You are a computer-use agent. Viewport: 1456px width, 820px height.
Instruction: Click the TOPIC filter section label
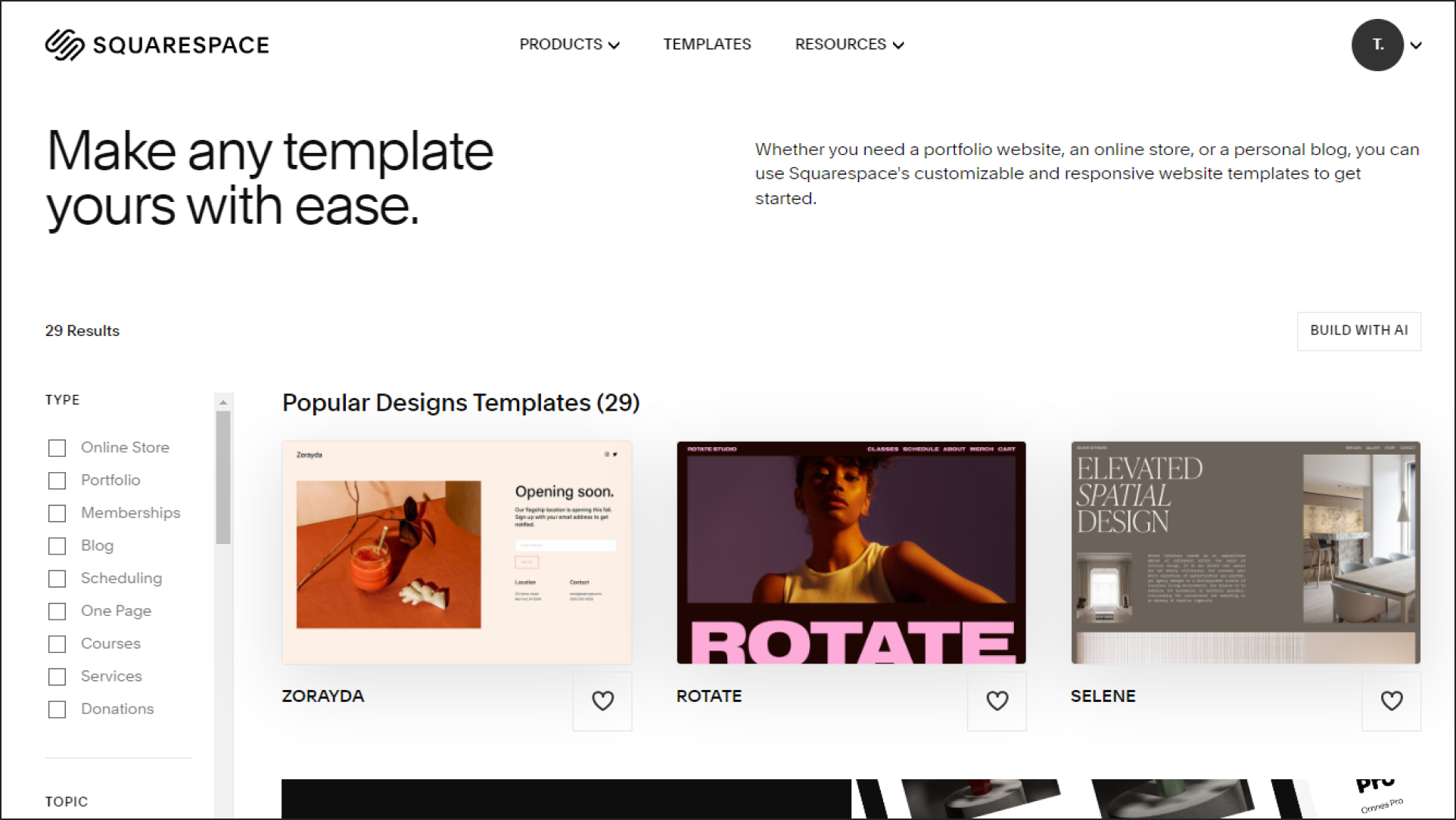[x=67, y=801]
